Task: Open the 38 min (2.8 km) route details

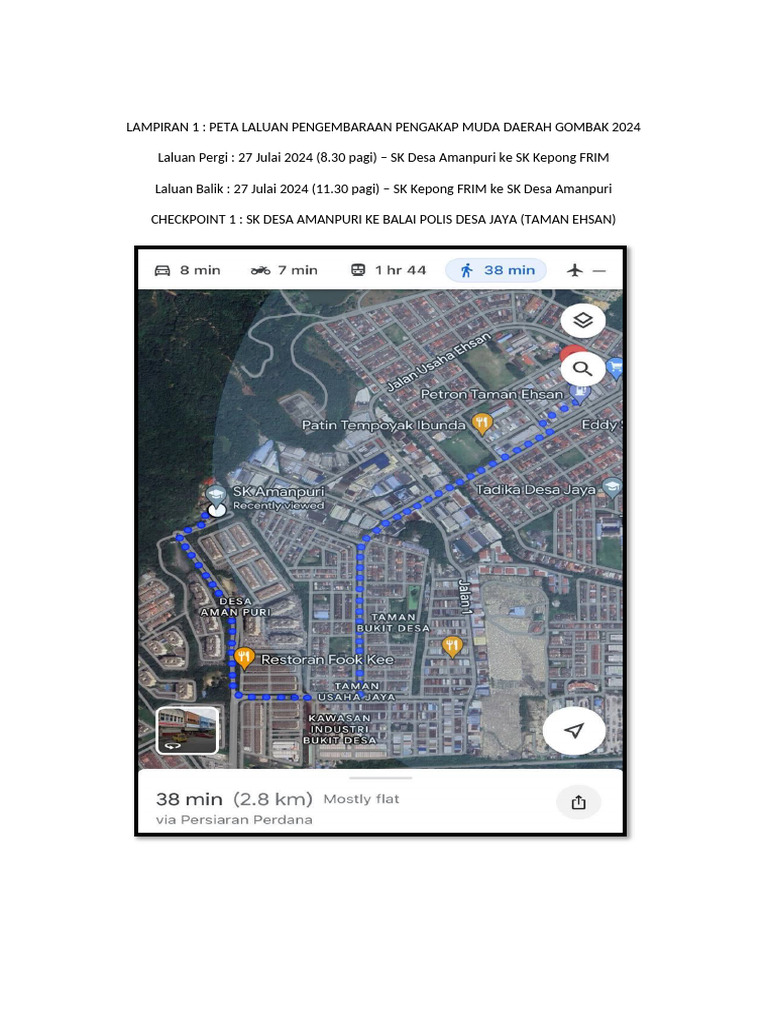Action: point(234,799)
